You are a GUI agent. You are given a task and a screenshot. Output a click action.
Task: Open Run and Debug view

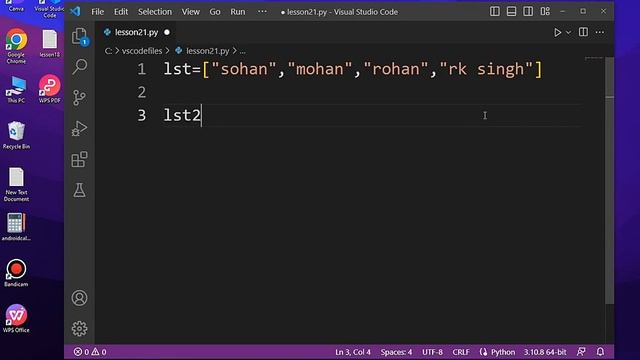(80, 129)
